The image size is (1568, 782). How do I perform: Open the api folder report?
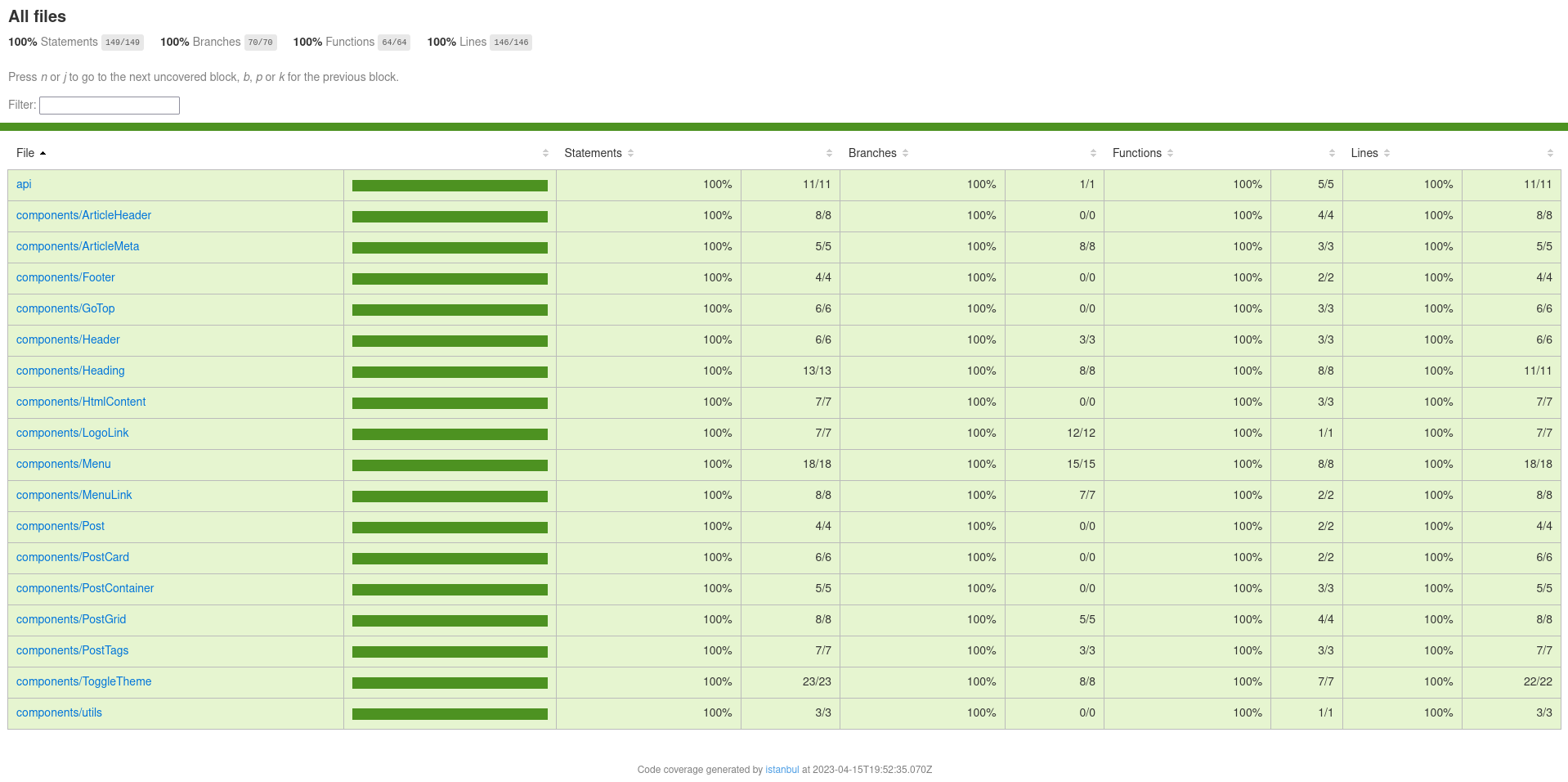[x=24, y=184]
